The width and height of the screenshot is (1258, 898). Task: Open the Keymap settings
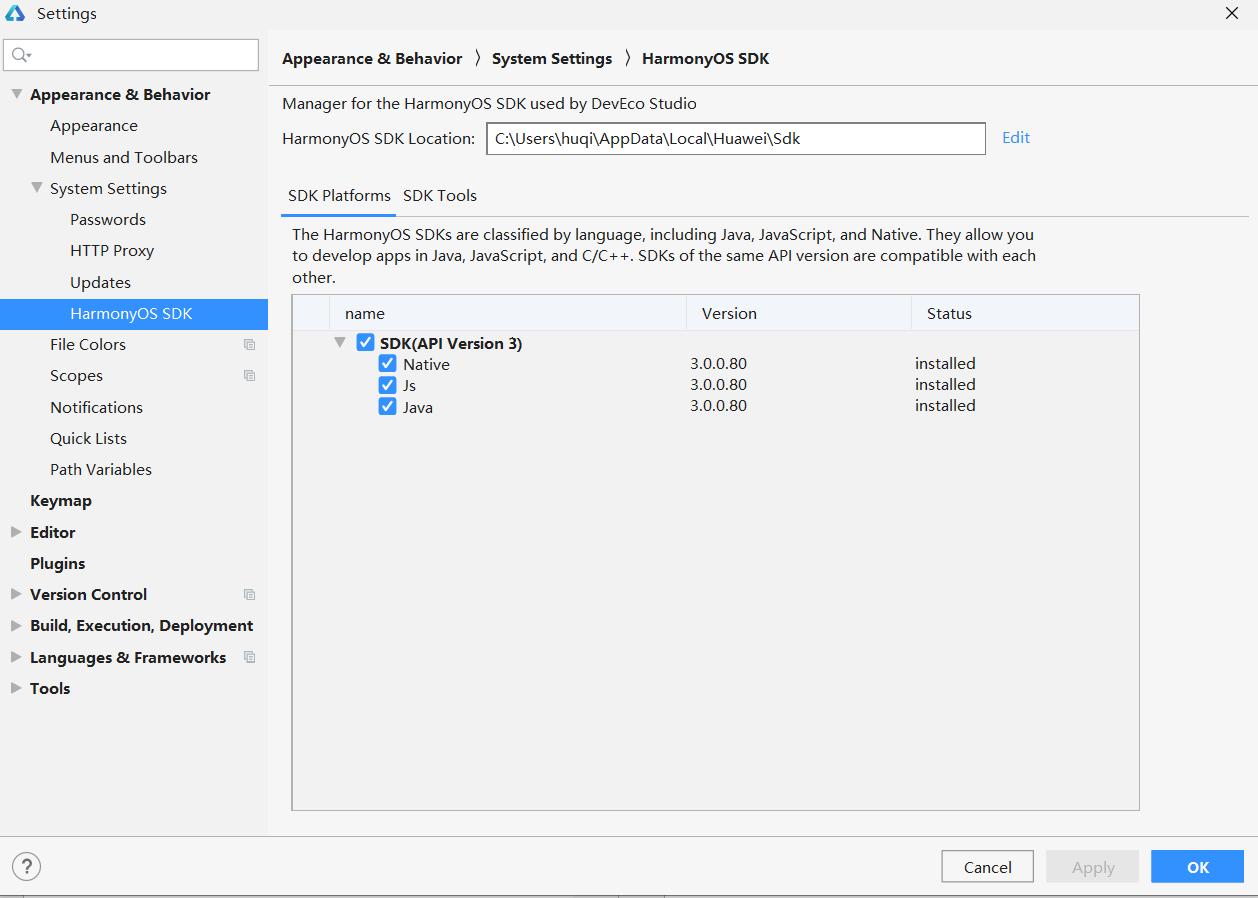coord(61,501)
